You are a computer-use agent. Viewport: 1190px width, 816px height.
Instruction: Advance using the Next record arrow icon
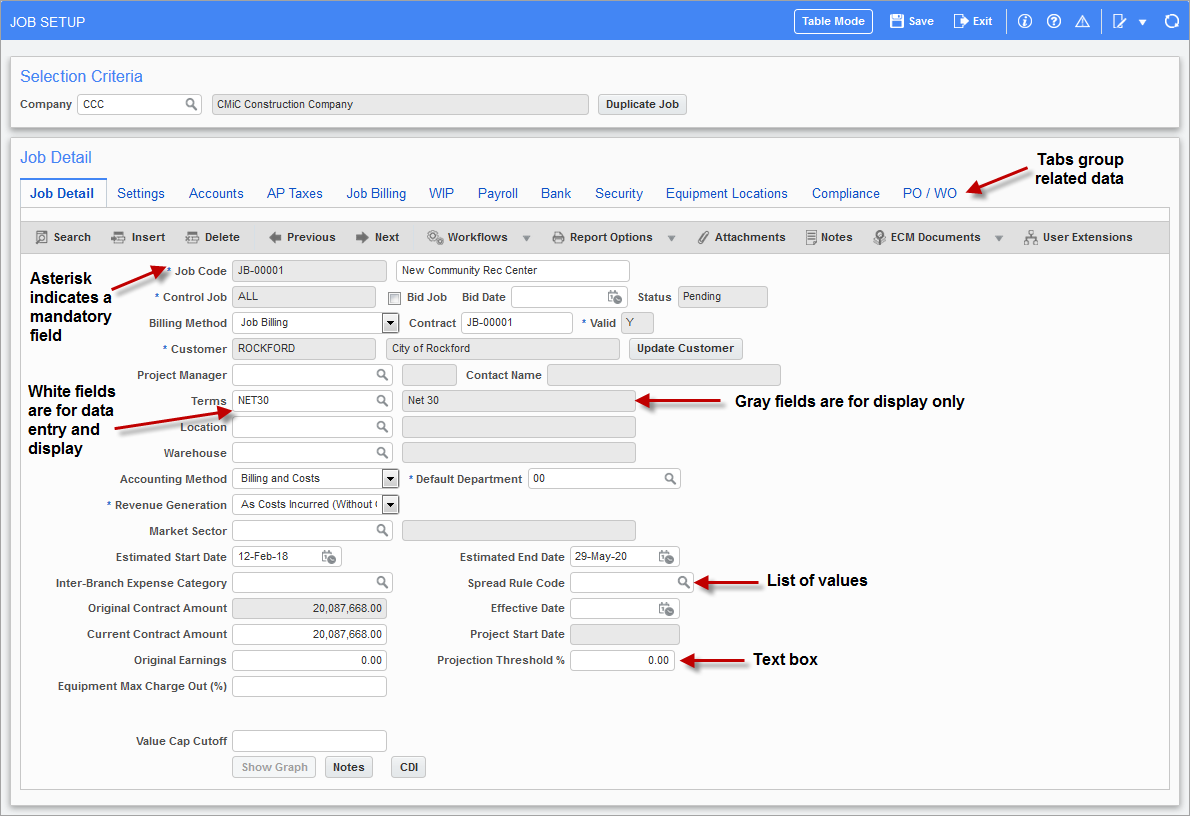pyautogui.click(x=378, y=237)
